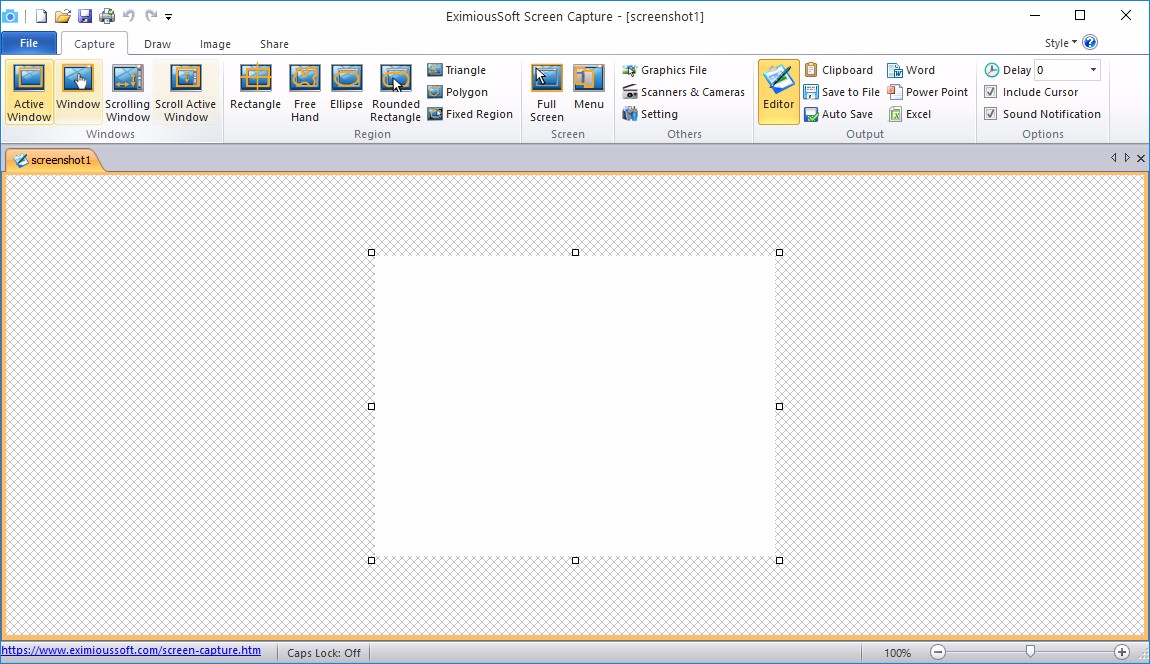Expand the Delay value dropdown
This screenshot has height=664, width=1150.
tap(1093, 70)
